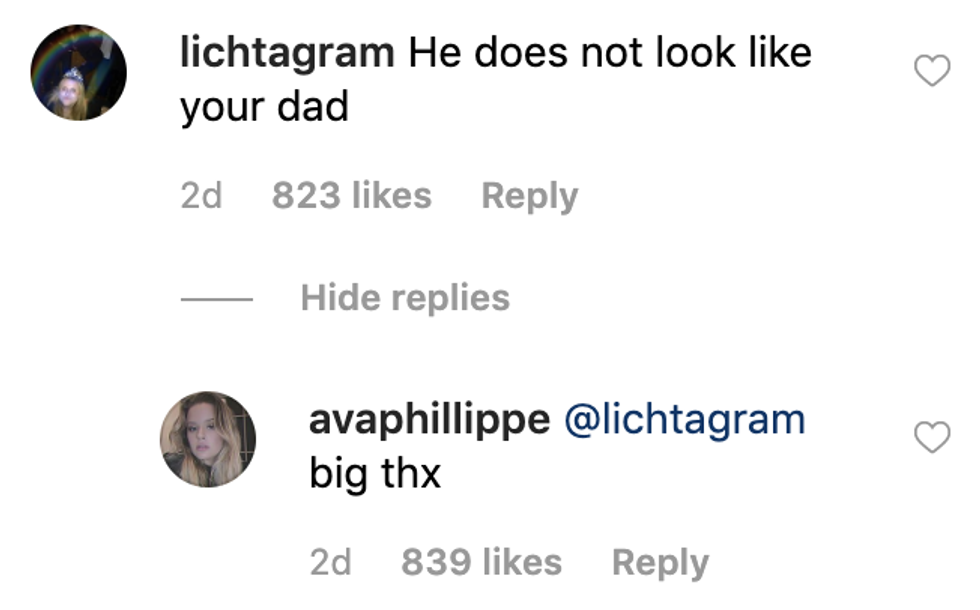Image resolution: width=980 pixels, height=610 pixels.
Task: Click the "big thx" reply text
Action: pos(375,473)
